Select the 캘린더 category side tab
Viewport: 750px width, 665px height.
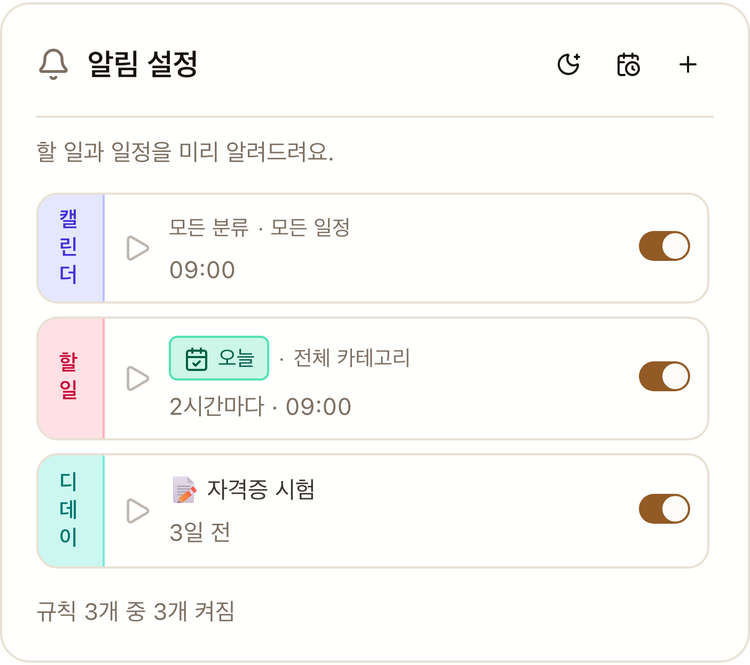click(x=70, y=248)
